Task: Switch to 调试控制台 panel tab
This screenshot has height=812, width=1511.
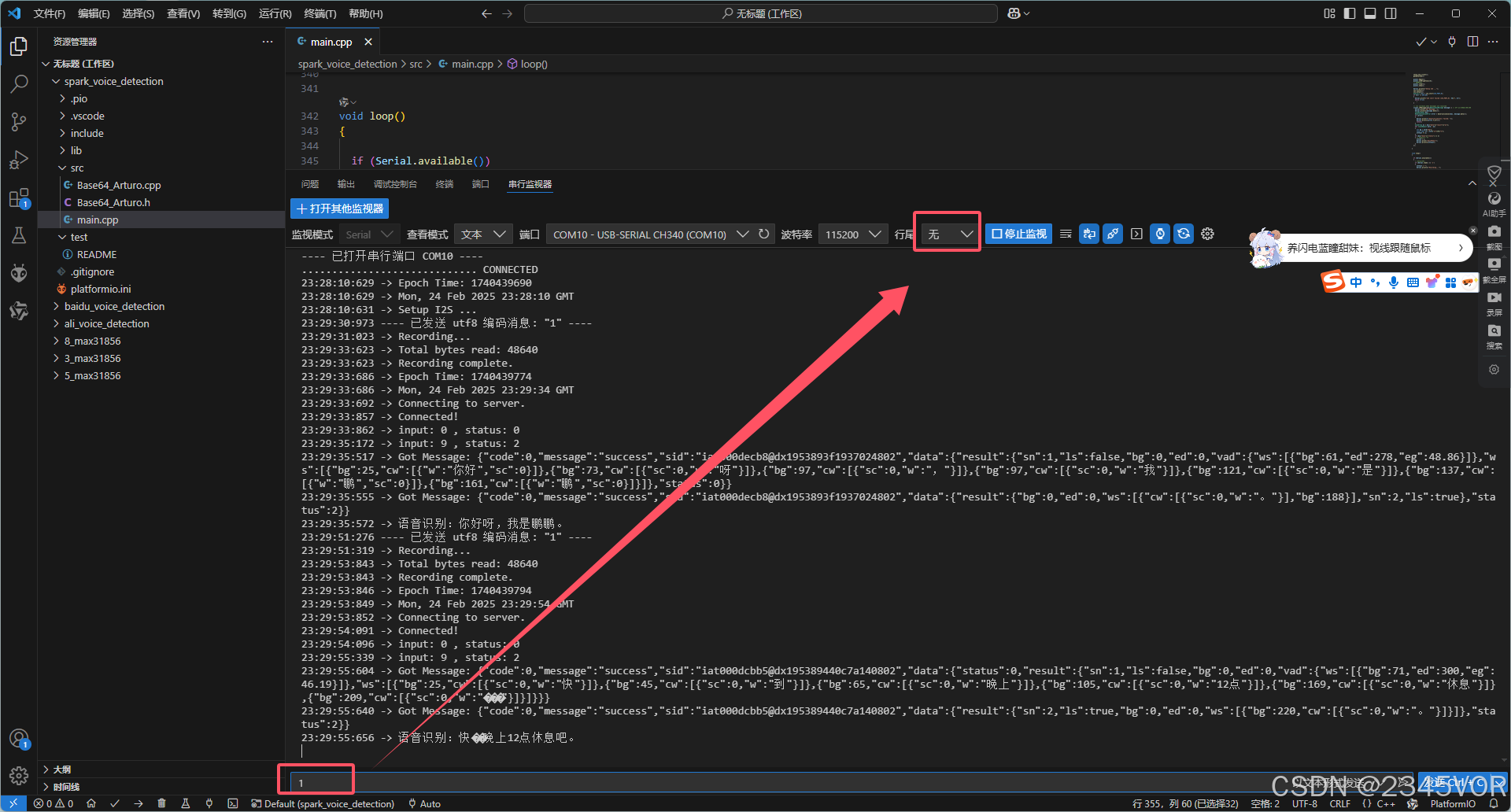Action: click(x=395, y=184)
